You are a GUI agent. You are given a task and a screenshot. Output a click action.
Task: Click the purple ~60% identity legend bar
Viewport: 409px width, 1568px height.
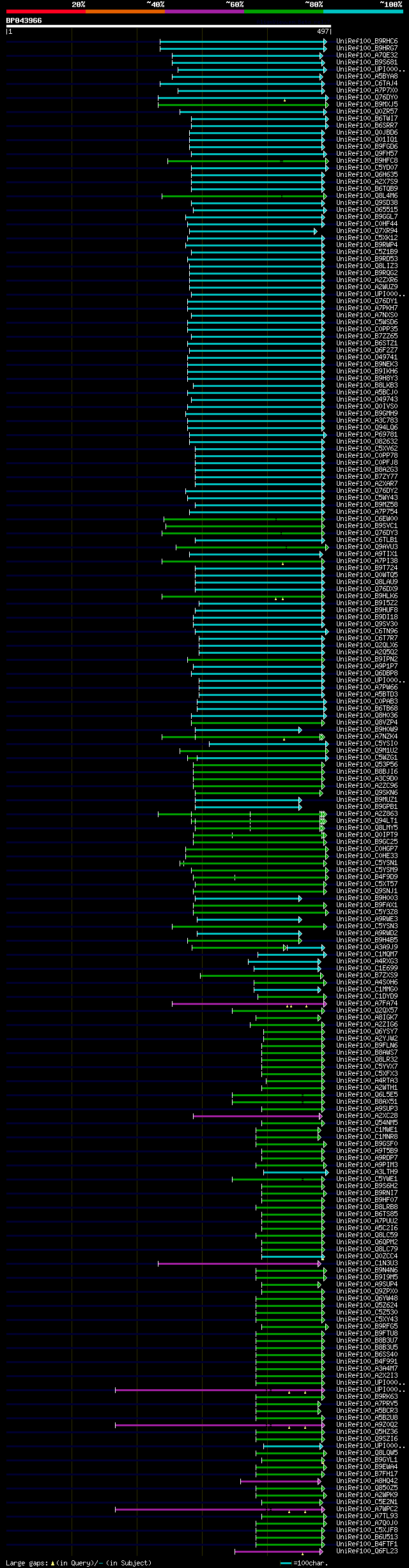point(204,11)
